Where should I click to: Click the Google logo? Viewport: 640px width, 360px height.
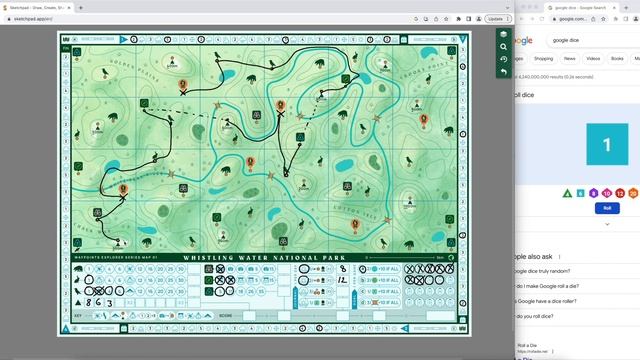click(524, 40)
